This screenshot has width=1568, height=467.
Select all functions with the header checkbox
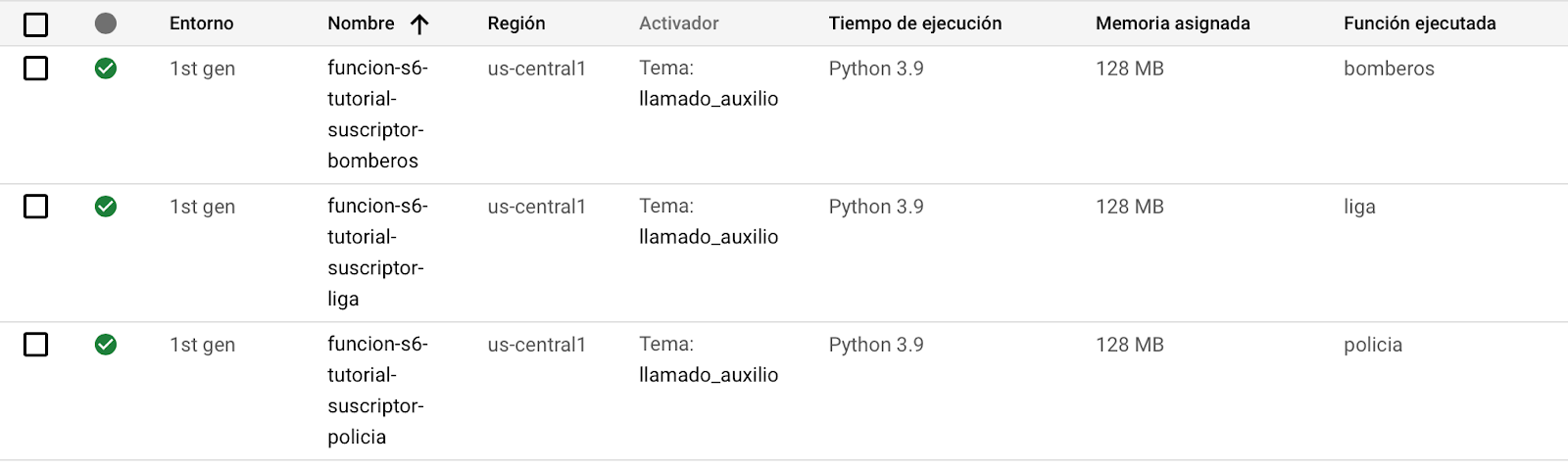(35, 23)
